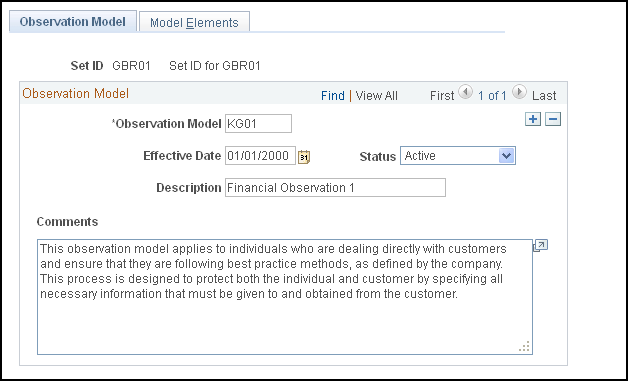Click the Status label
The image size is (628, 381).
coord(378,156)
